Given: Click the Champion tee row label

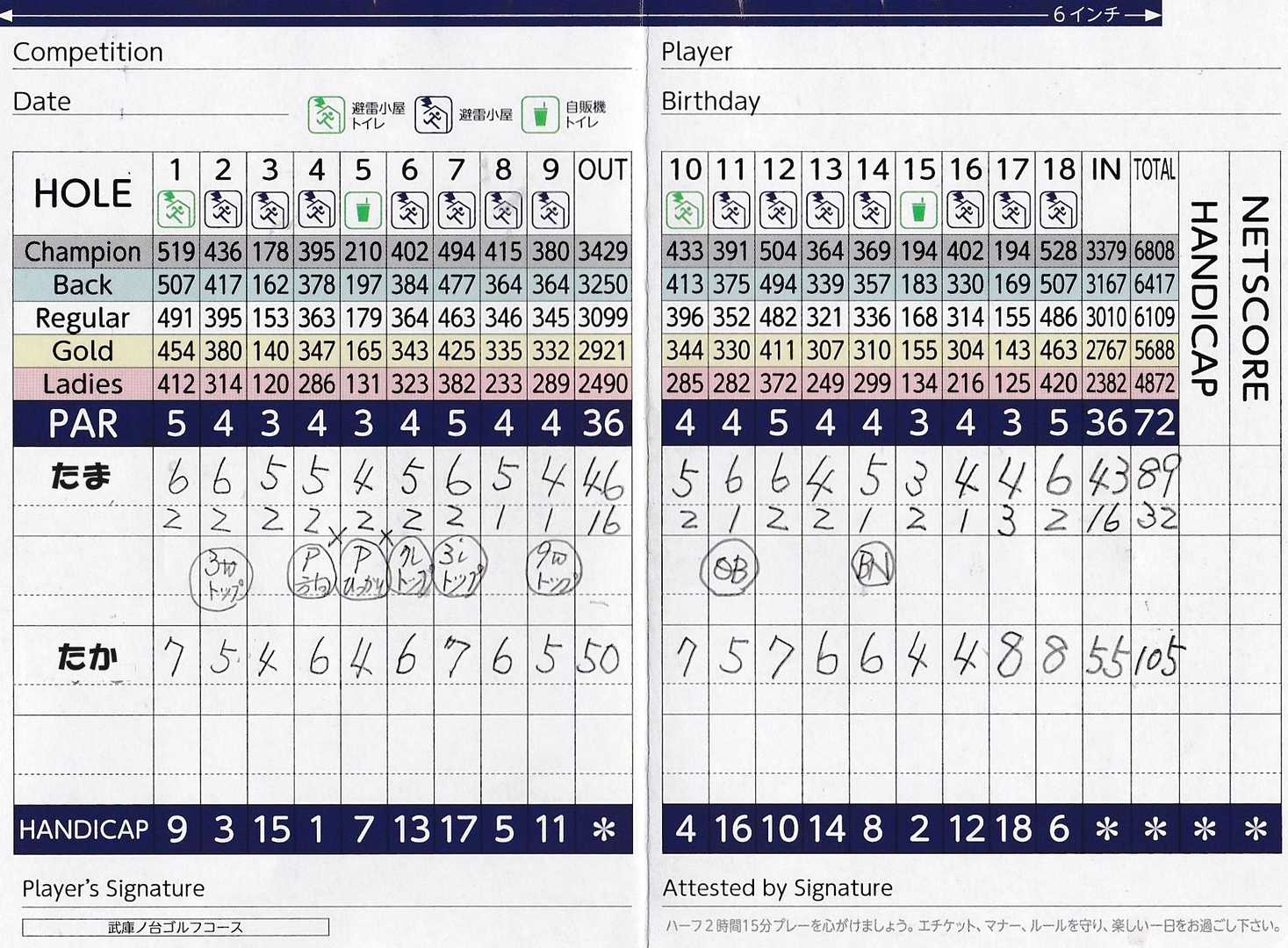Looking at the screenshot, I should coord(83,252).
